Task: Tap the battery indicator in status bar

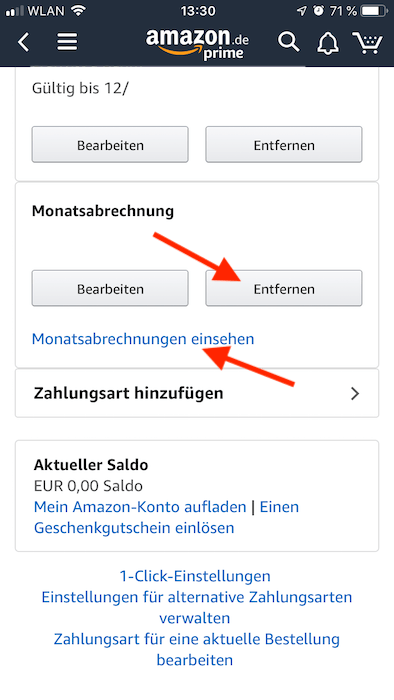Action: [375, 11]
